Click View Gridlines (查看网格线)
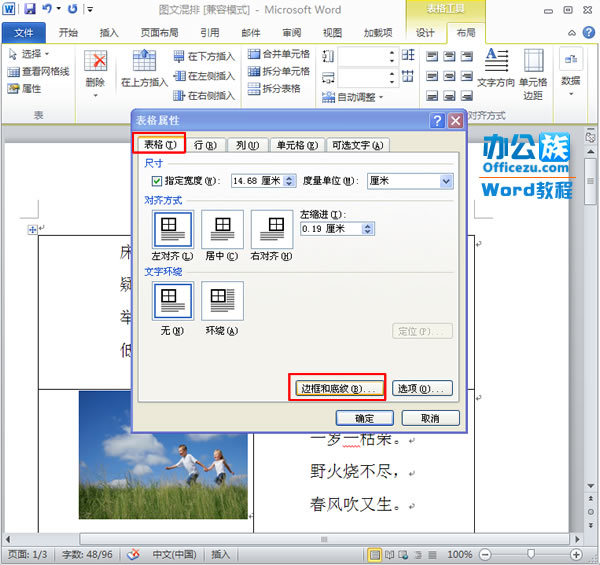 coord(38,72)
